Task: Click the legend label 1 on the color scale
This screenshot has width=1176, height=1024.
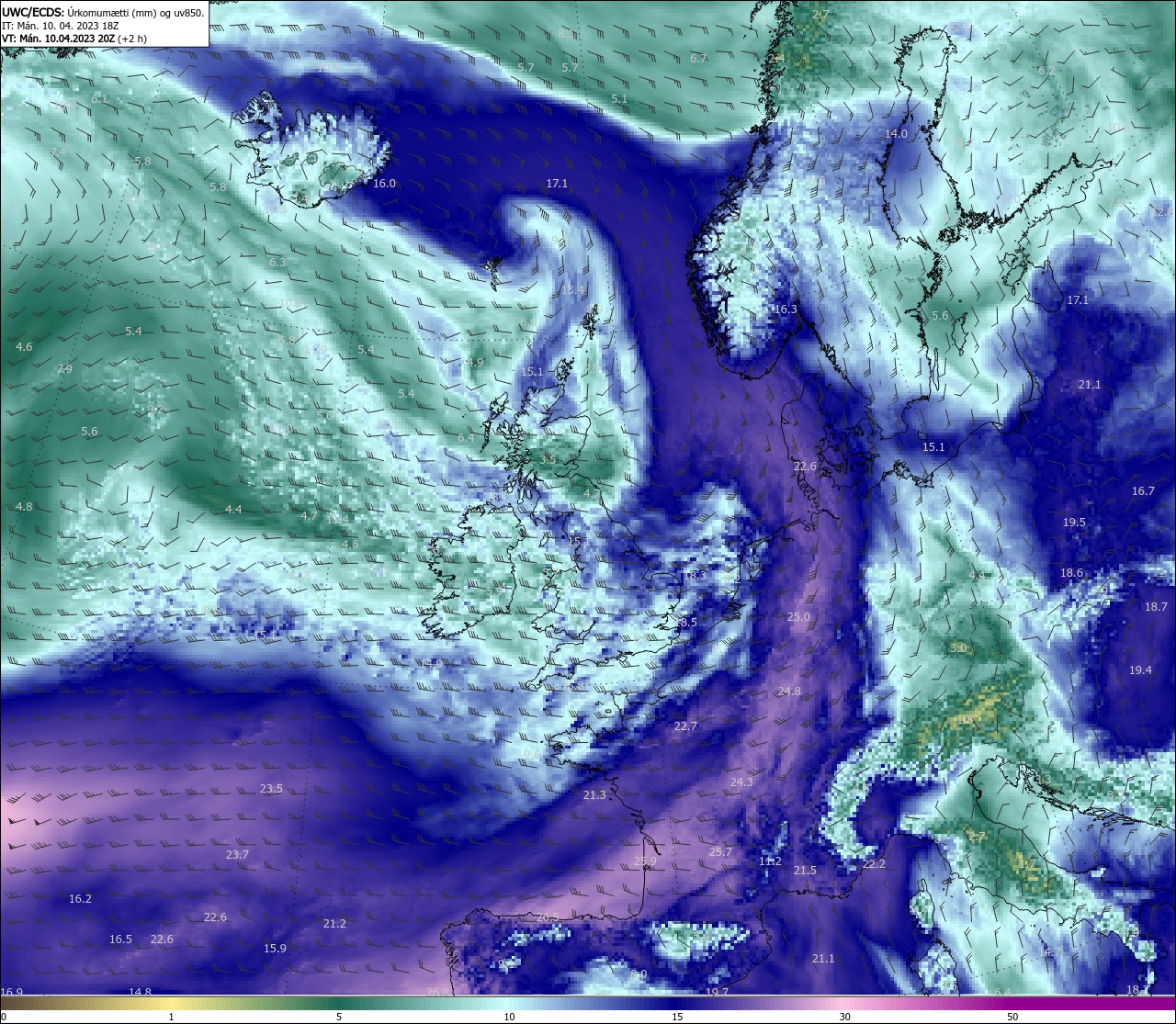Action: [171, 1017]
